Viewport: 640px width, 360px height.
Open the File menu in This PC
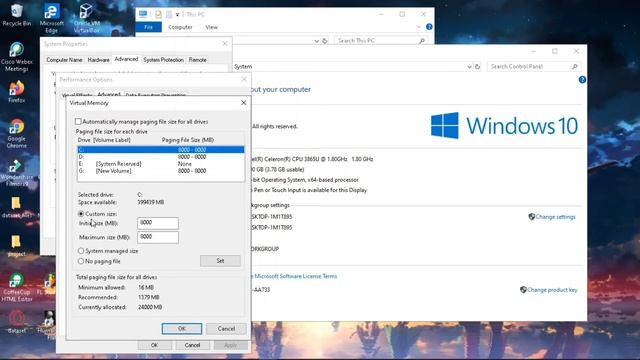point(148,27)
